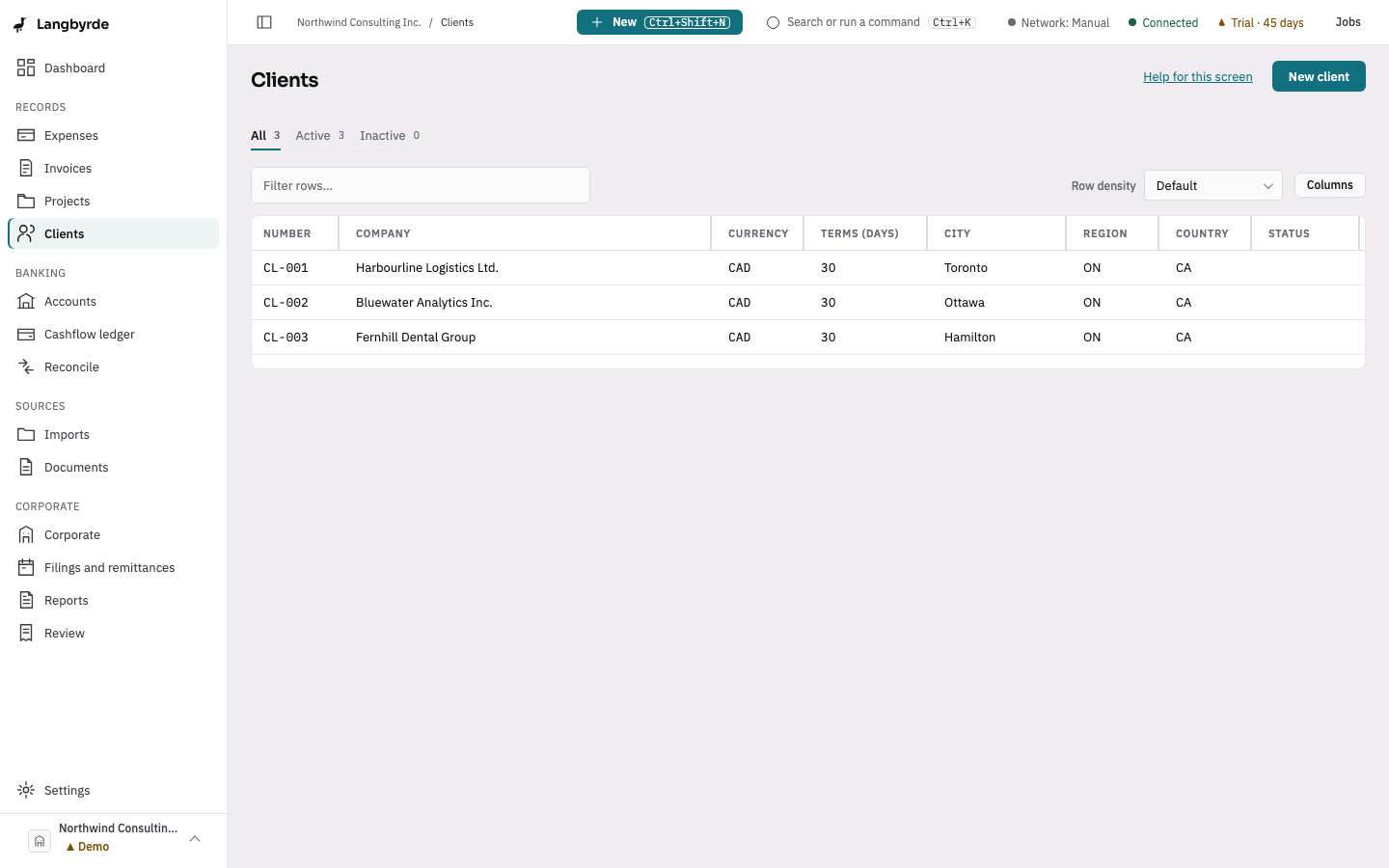Screen dimensions: 1389x868
Task: Open the Bluewater Analytics Inc. client row
Action: point(808,303)
